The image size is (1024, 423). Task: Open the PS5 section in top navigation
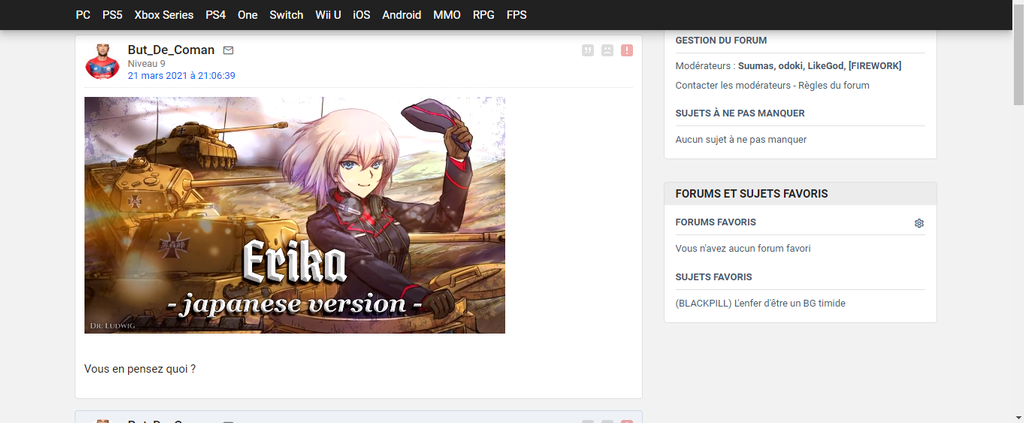click(x=112, y=14)
